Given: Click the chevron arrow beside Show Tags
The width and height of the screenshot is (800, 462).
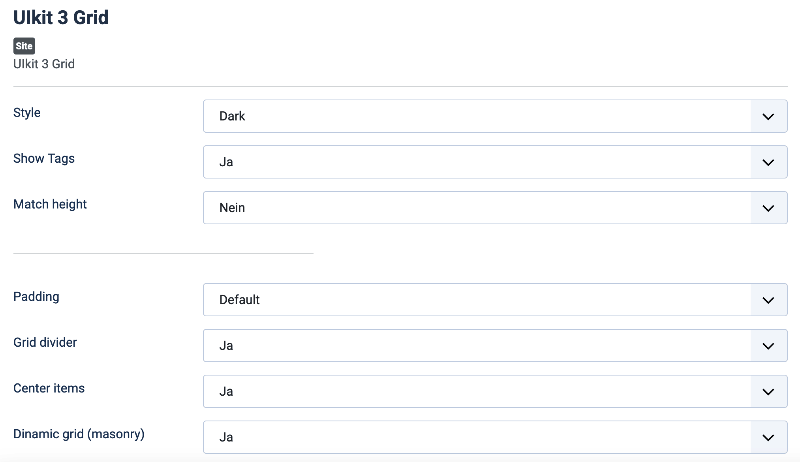Looking at the screenshot, I should 768,162.
